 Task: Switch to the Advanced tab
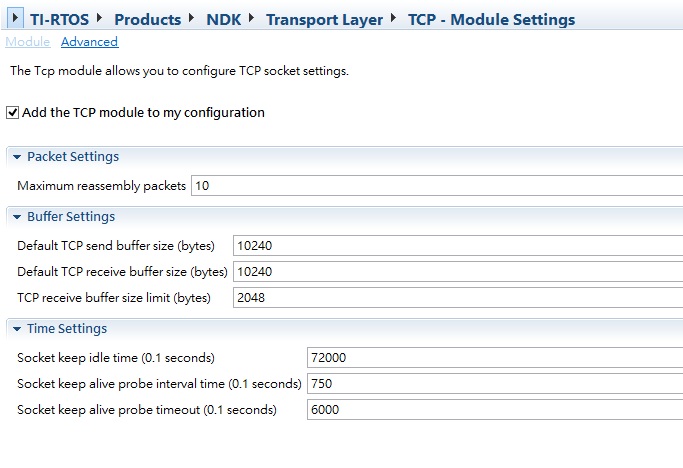pos(89,42)
